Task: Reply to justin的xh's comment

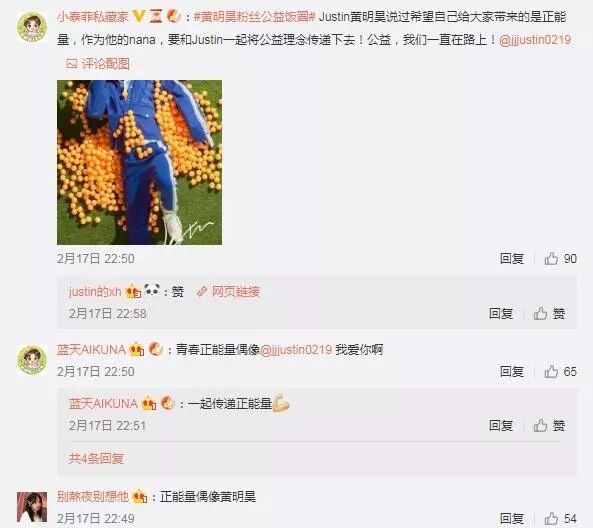Action: 501,314
